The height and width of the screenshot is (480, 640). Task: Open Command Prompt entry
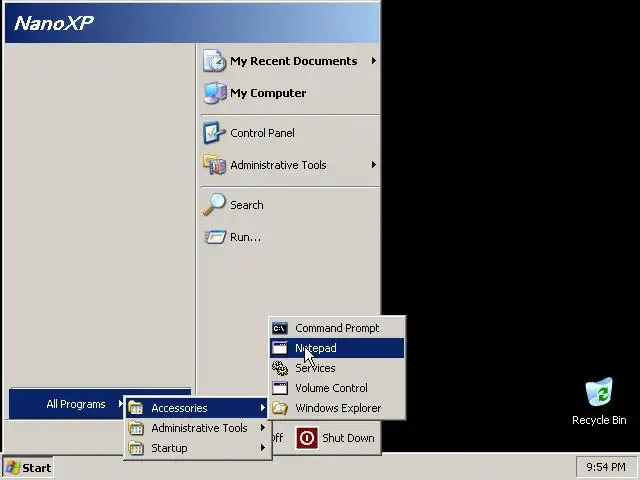(x=337, y=328)
